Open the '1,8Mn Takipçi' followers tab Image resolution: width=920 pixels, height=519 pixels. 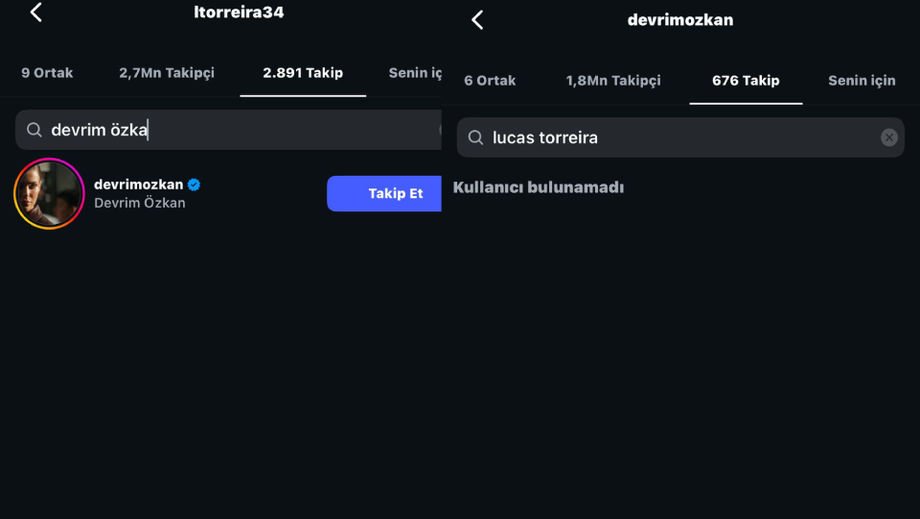613,81
